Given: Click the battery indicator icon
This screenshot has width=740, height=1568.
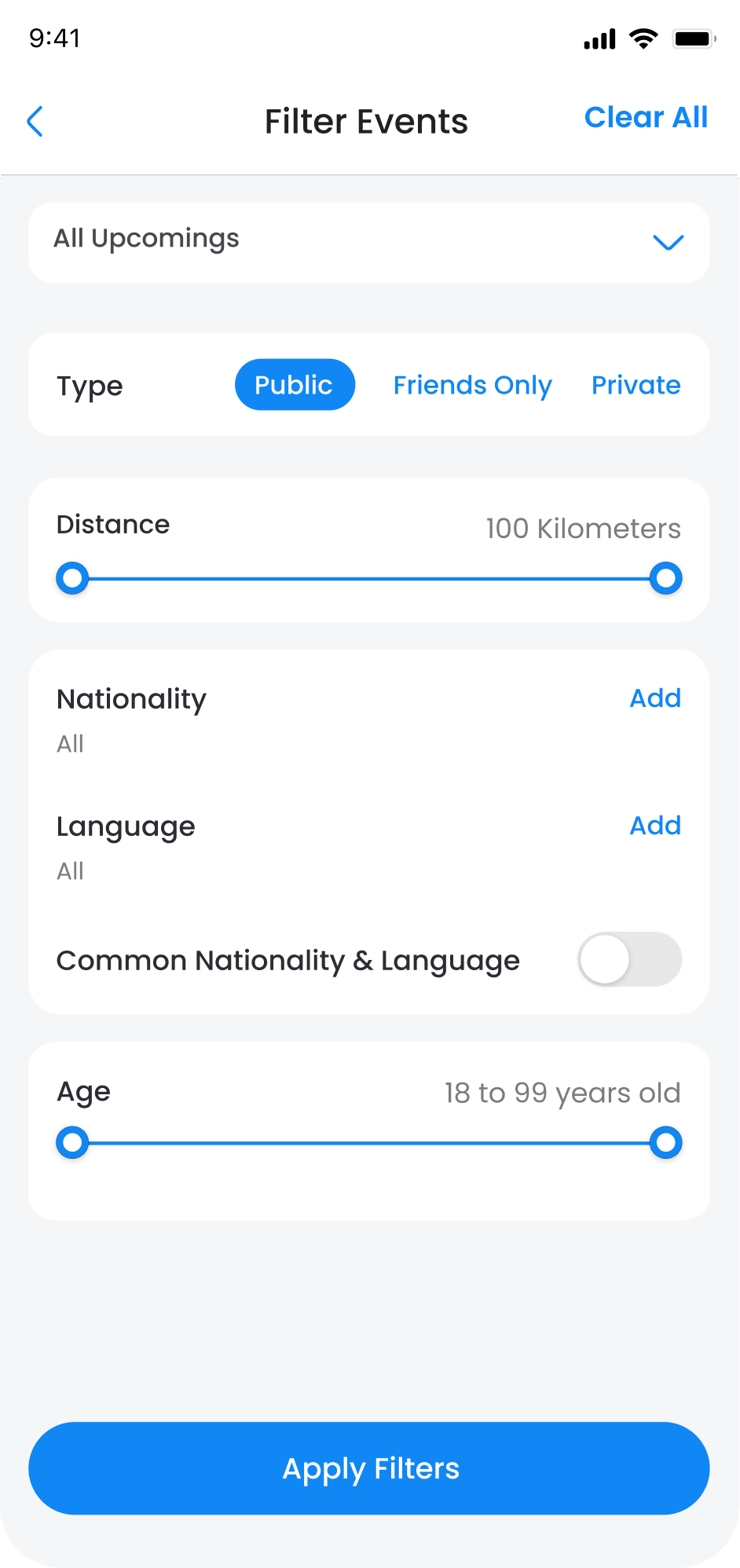Looking at the screenshot, I should tap(694, 38).
